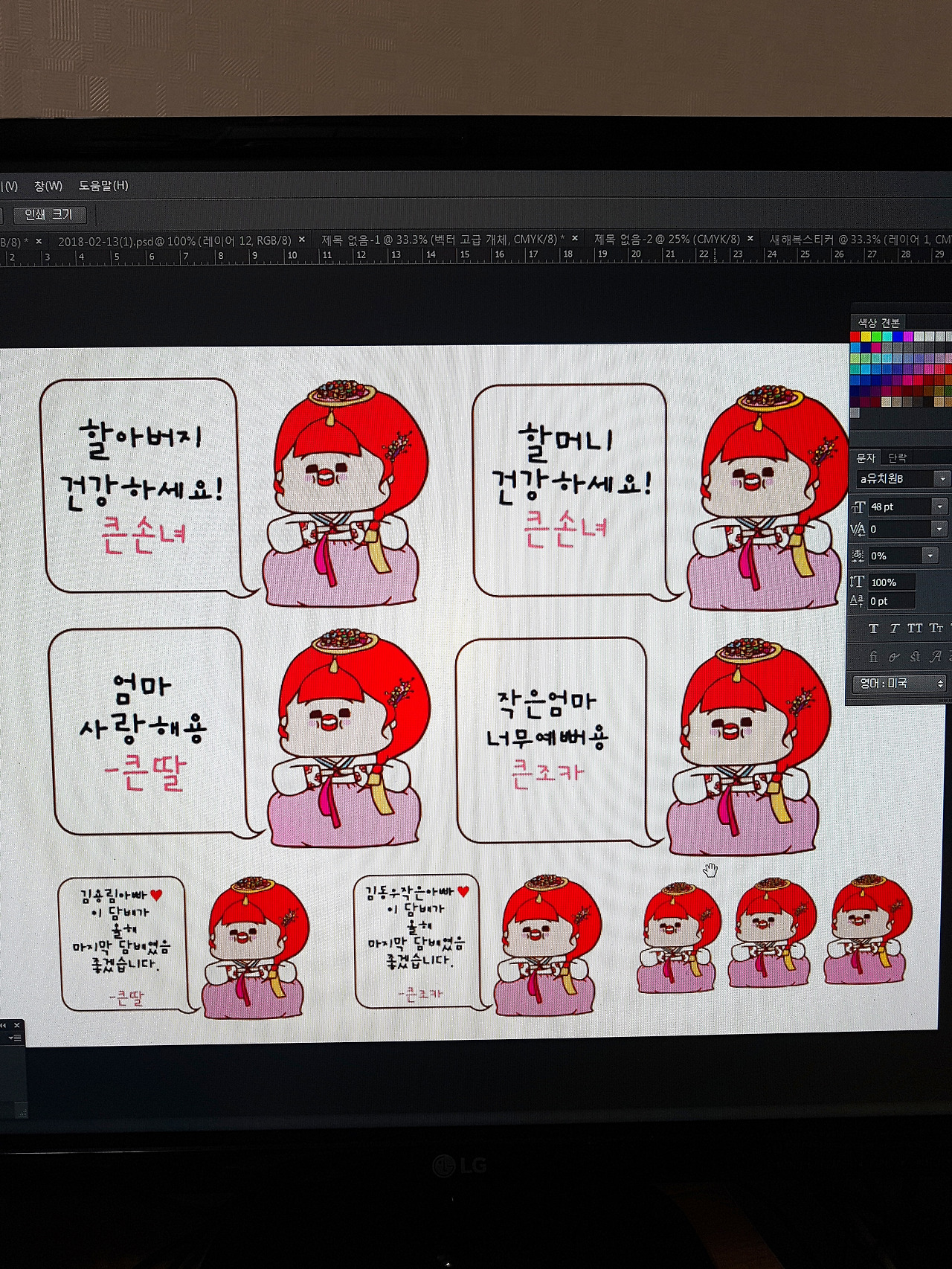Open the font size dropdown arrow
This screenshot has height=1269, width=952.
[x=940, y=507]
